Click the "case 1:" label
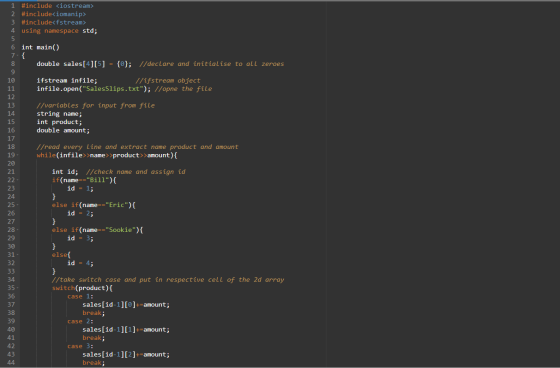 coord(80,297)
